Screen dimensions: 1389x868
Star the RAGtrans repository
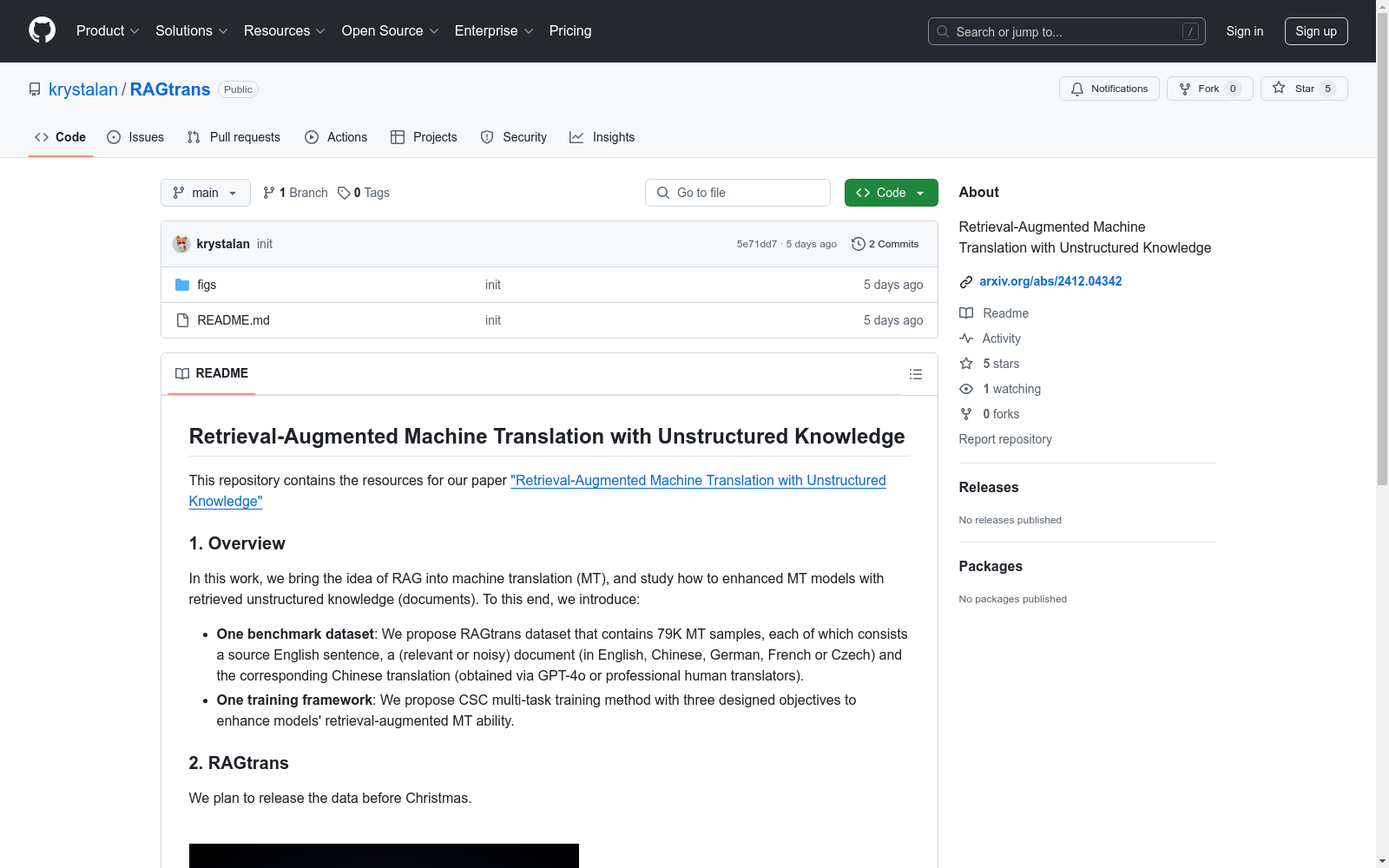(x=1304, y=89)
